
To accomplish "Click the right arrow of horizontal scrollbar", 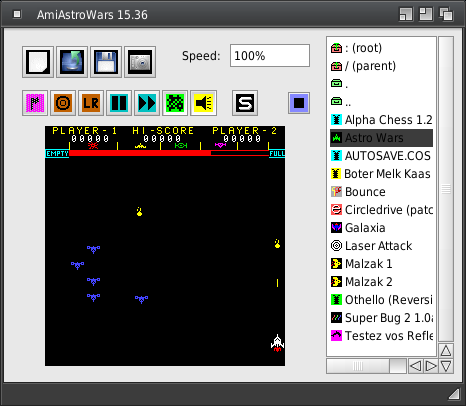I will click(x=431, y=366).
